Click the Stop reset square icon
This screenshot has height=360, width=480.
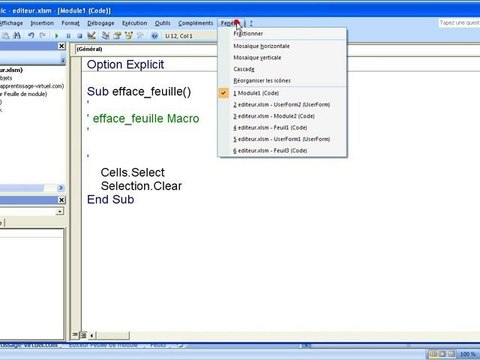click(x=79, y=36)
